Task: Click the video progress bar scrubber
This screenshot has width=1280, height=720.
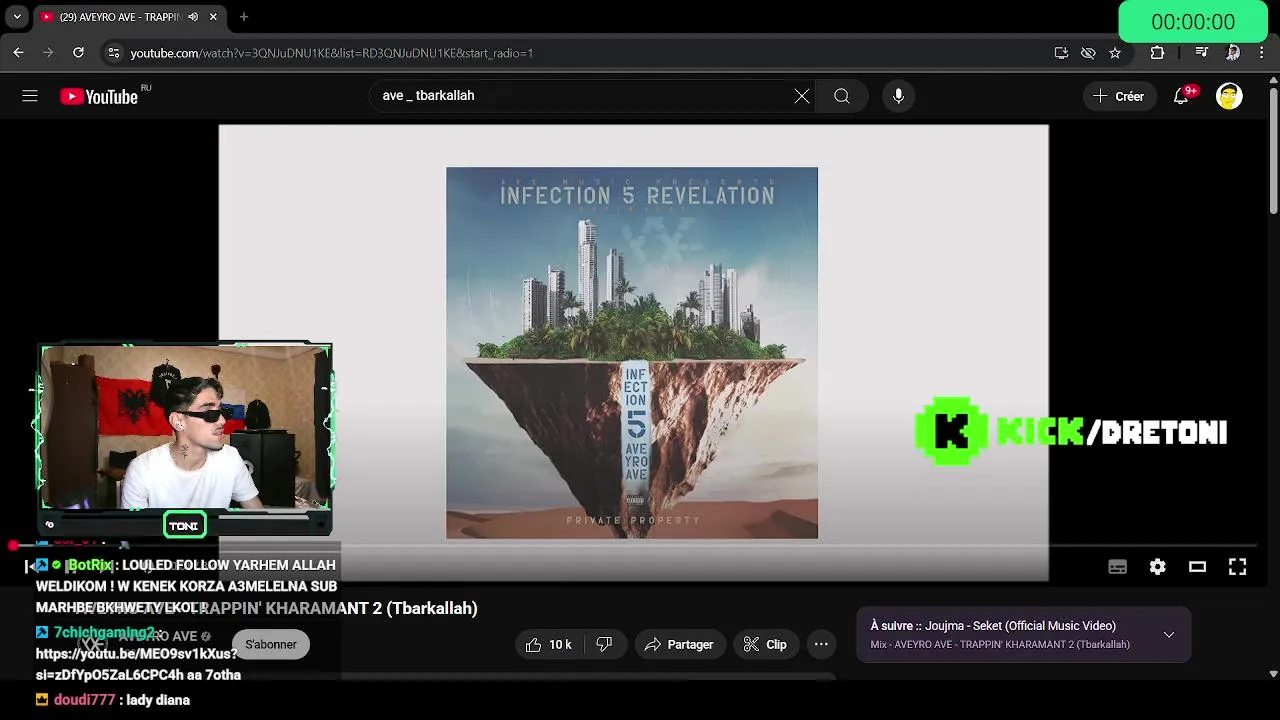Action: pos(14,546)
